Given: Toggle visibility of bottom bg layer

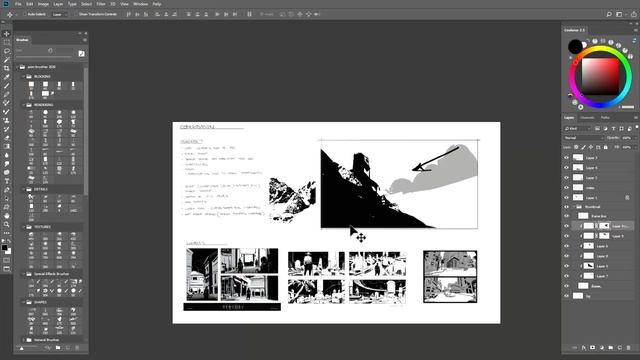Looking at the screenshot, I should (x=567, y=296).
